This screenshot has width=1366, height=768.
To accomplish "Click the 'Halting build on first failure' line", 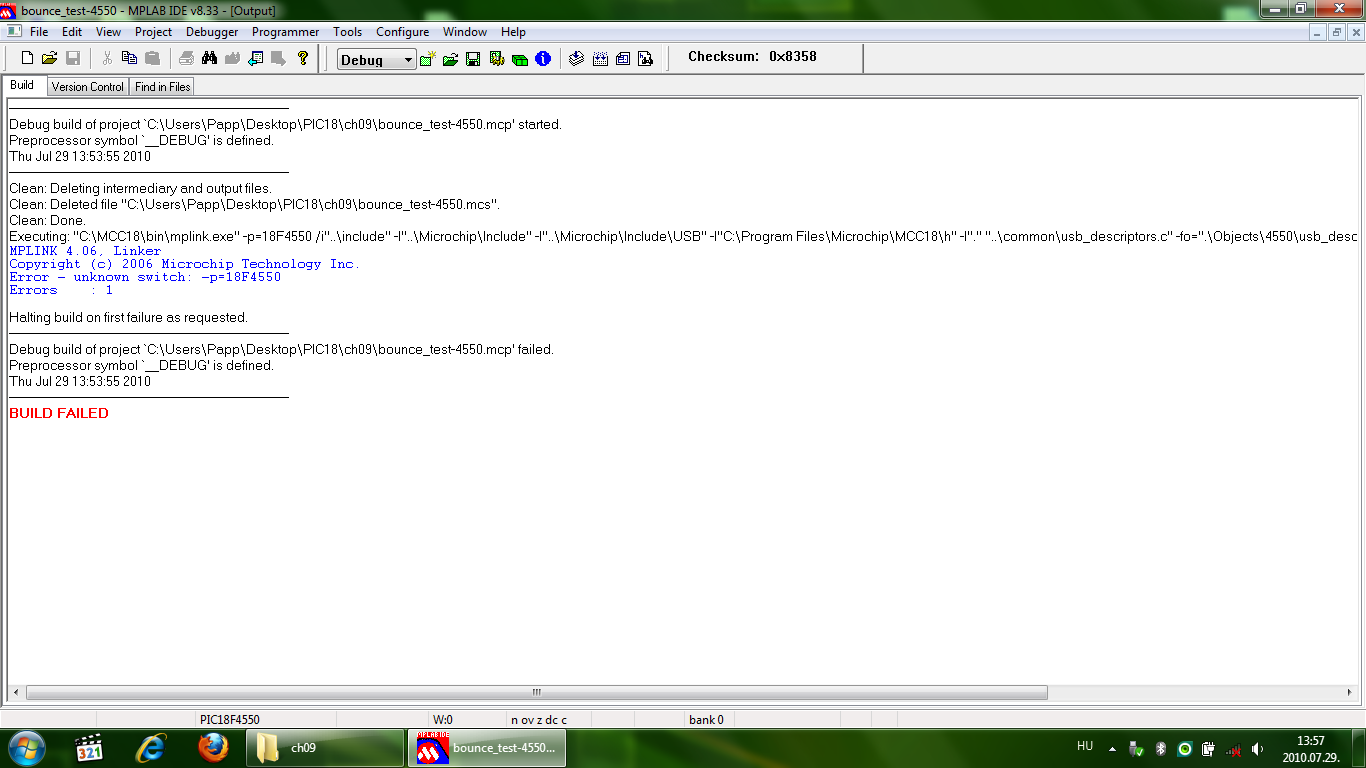I will [128, 317].
